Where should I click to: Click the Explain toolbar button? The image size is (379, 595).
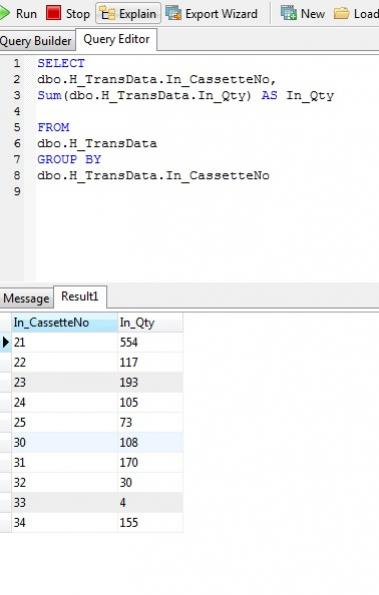tap(128, 14)
